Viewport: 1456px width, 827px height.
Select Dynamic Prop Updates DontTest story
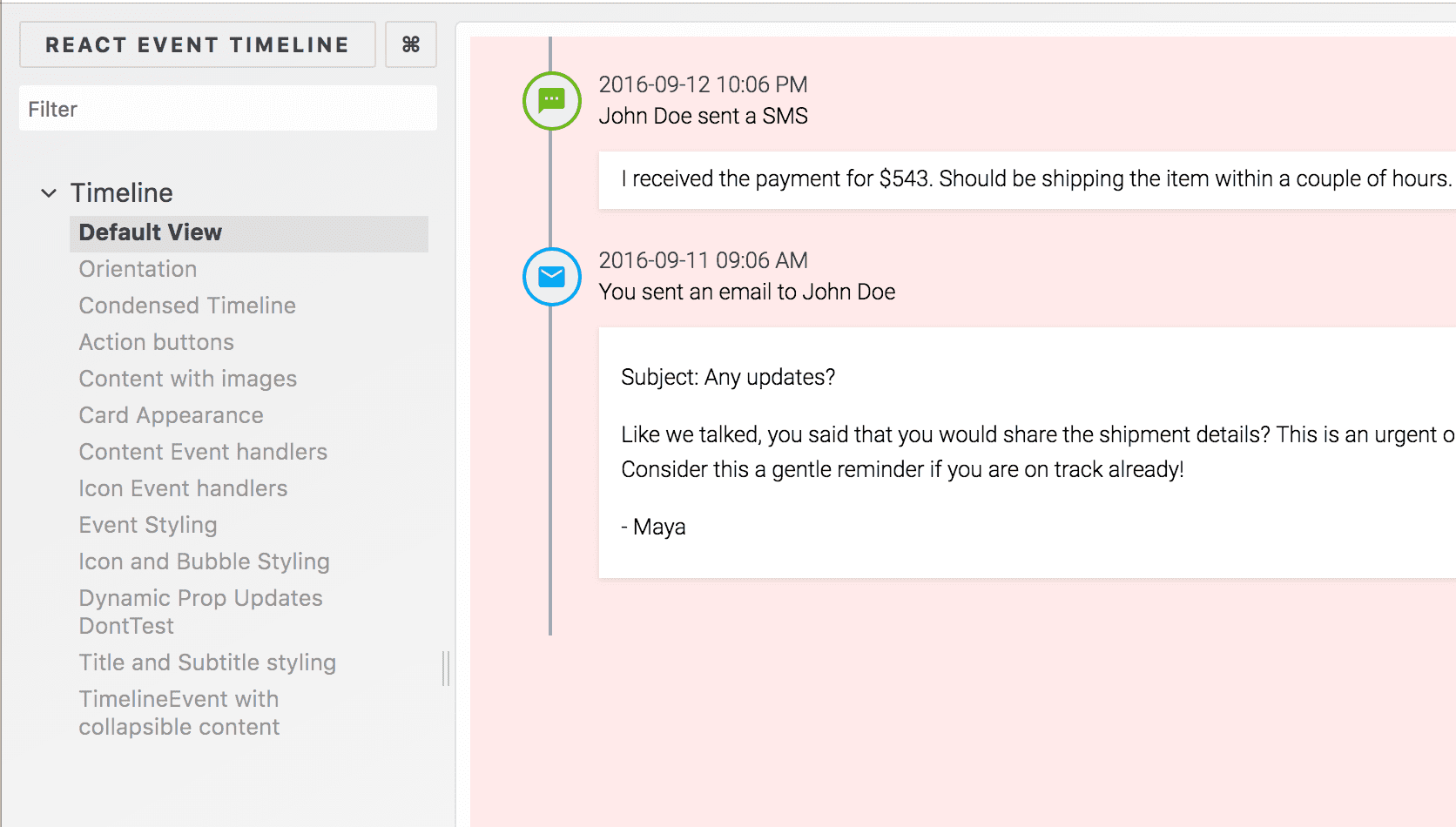point(201,612)
